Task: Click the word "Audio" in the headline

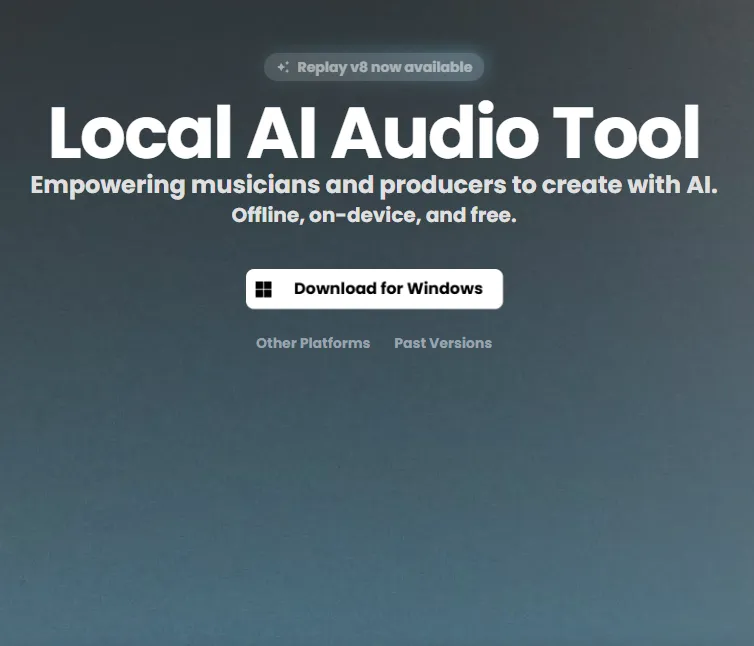Action: pyautogui.click(x=449, y=133)
